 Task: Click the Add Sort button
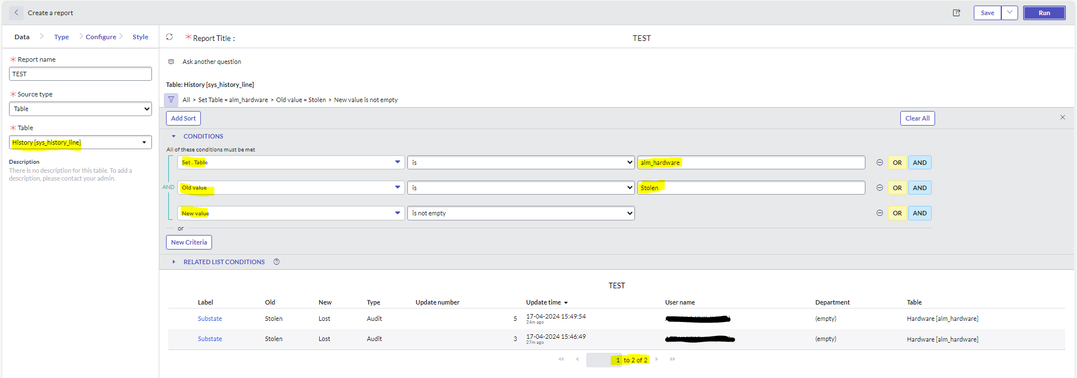[x=183, y=118]
